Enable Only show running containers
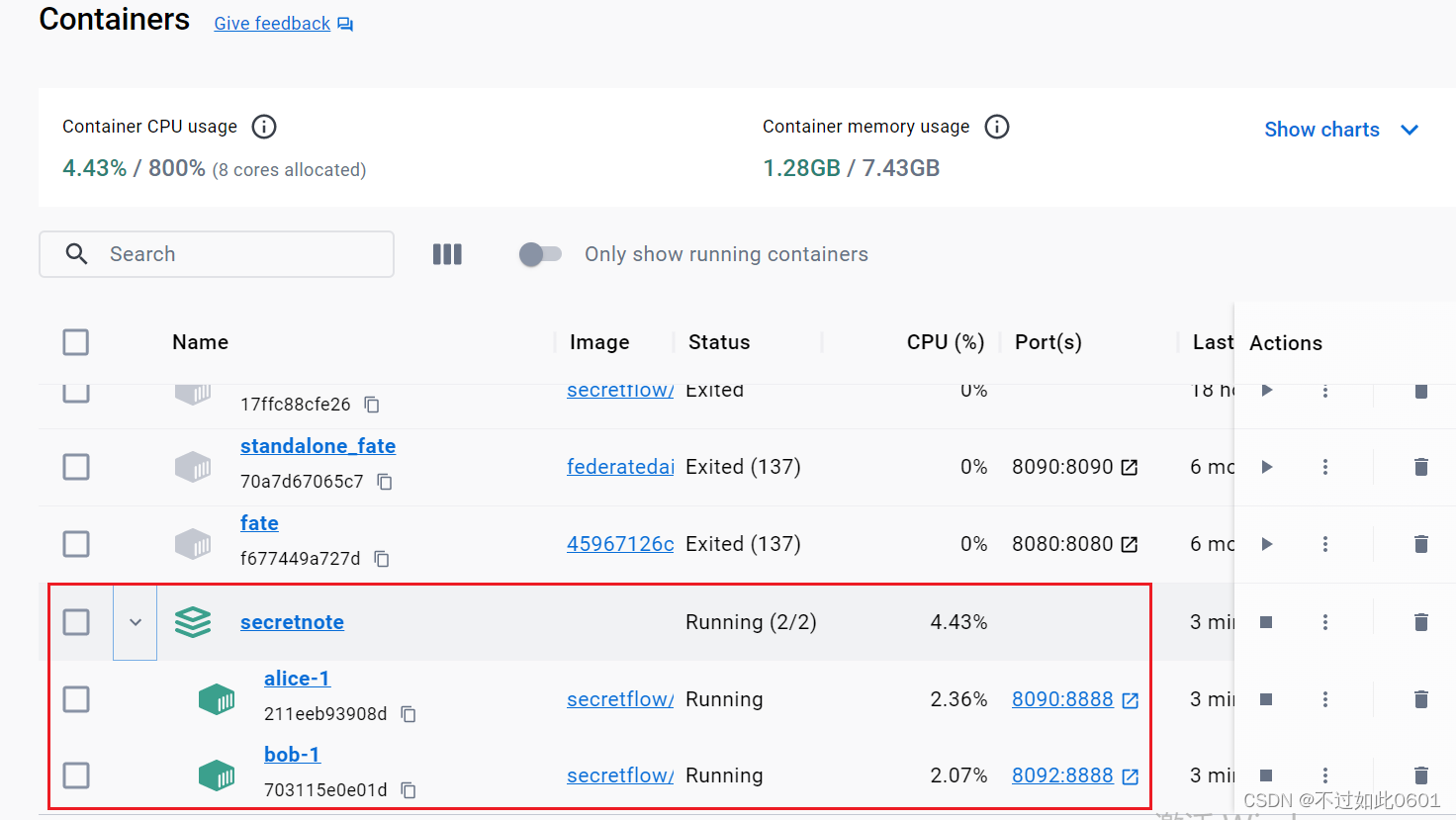The width and height of the screenshot is (1456, 820). pyautogui.click(x=540, y=254)
